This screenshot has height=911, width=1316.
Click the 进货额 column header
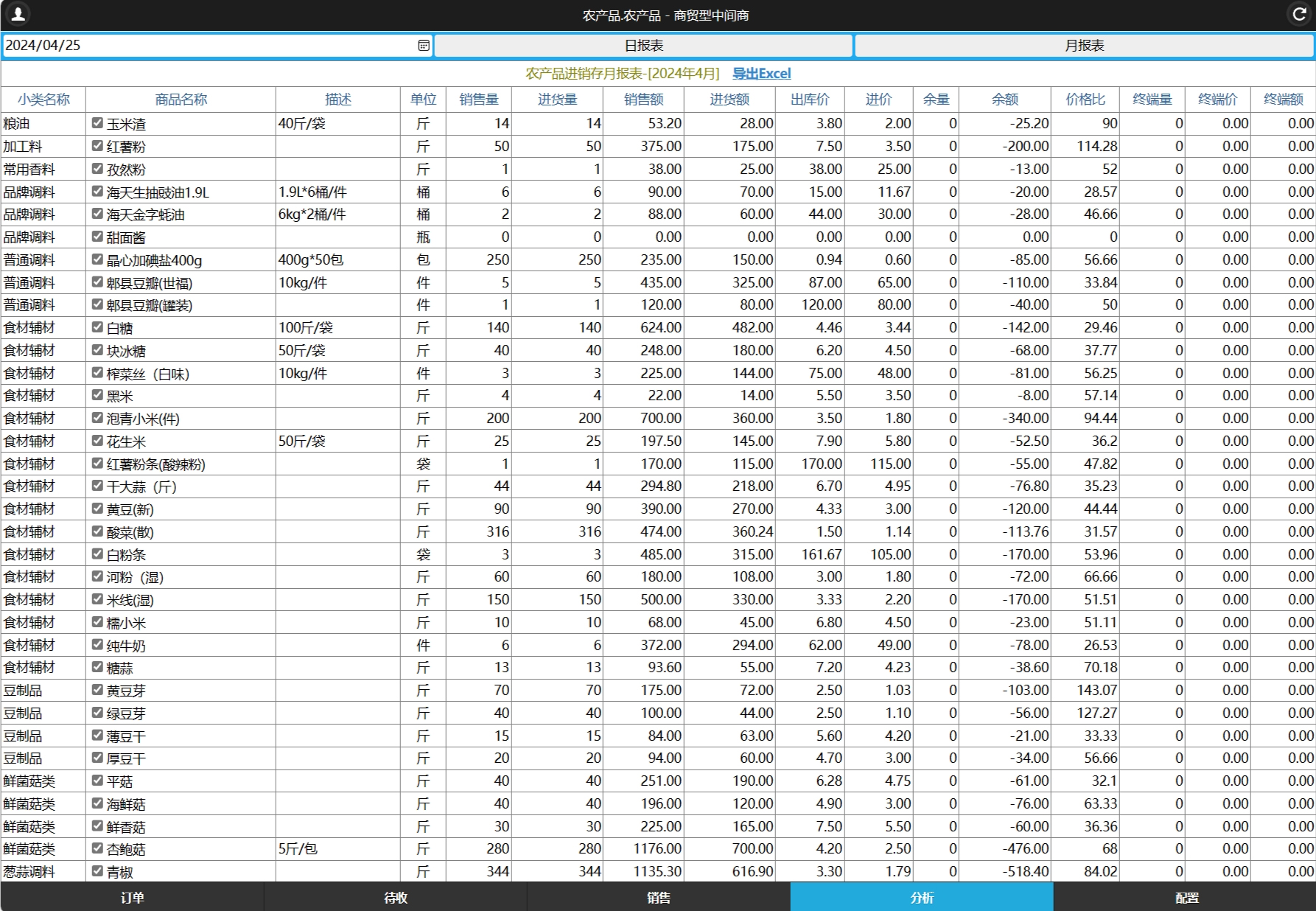click(x=729, y=100)
